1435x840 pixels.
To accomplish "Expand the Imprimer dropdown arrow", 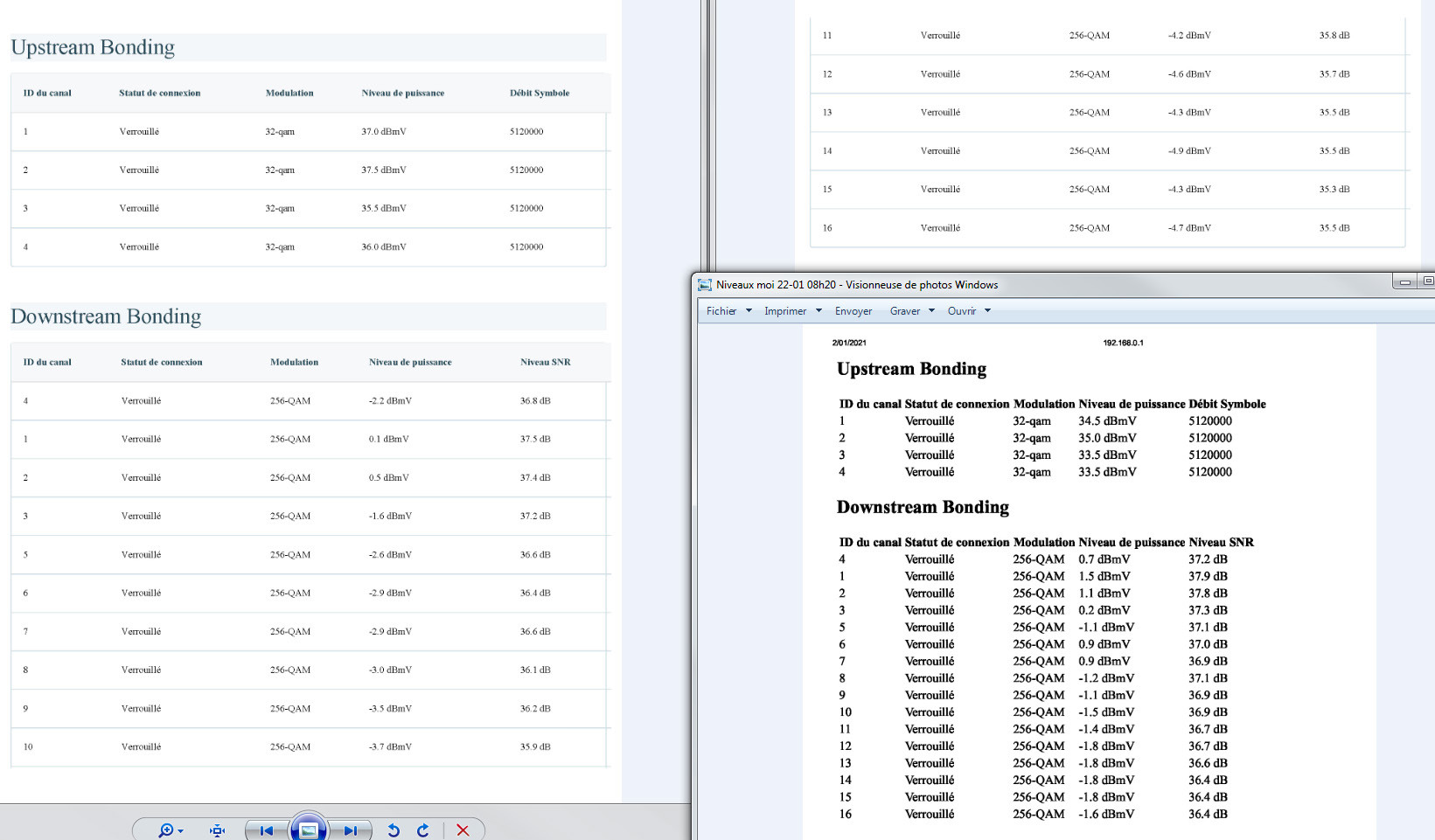I will tap(819, 311).
